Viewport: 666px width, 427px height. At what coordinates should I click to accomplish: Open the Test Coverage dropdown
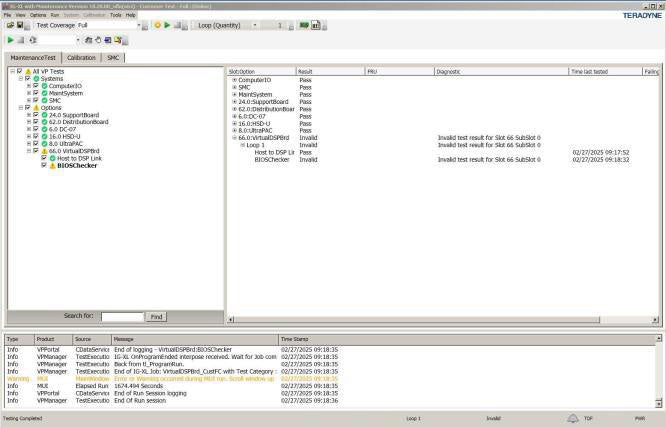click(136, 25)
